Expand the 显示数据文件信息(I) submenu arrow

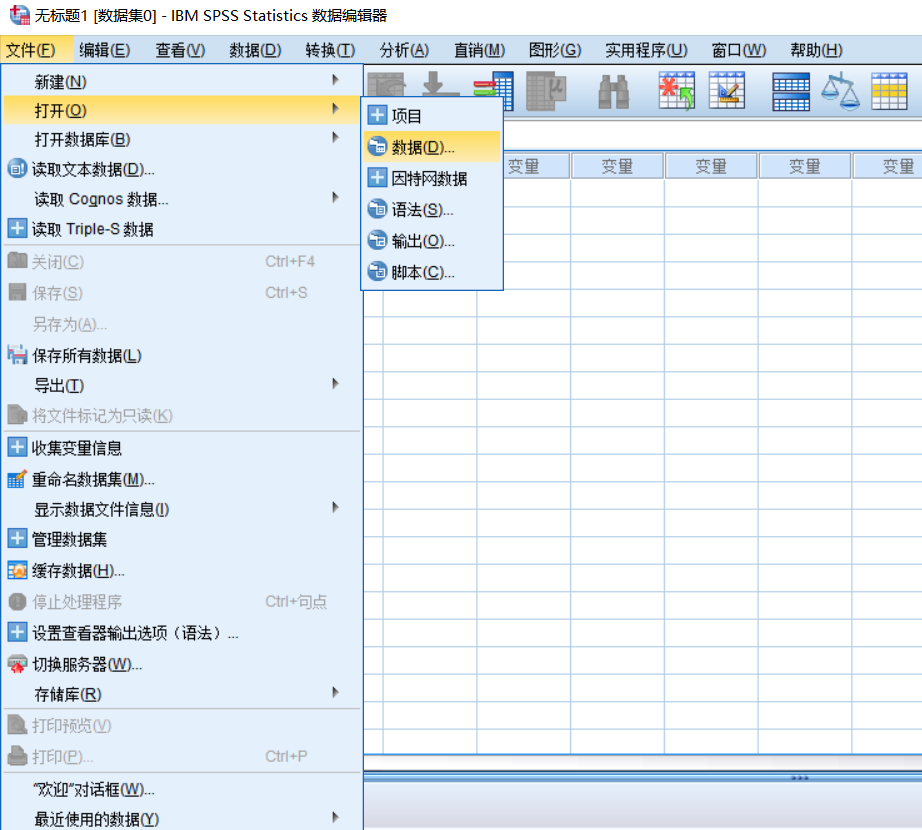[335, 507]
